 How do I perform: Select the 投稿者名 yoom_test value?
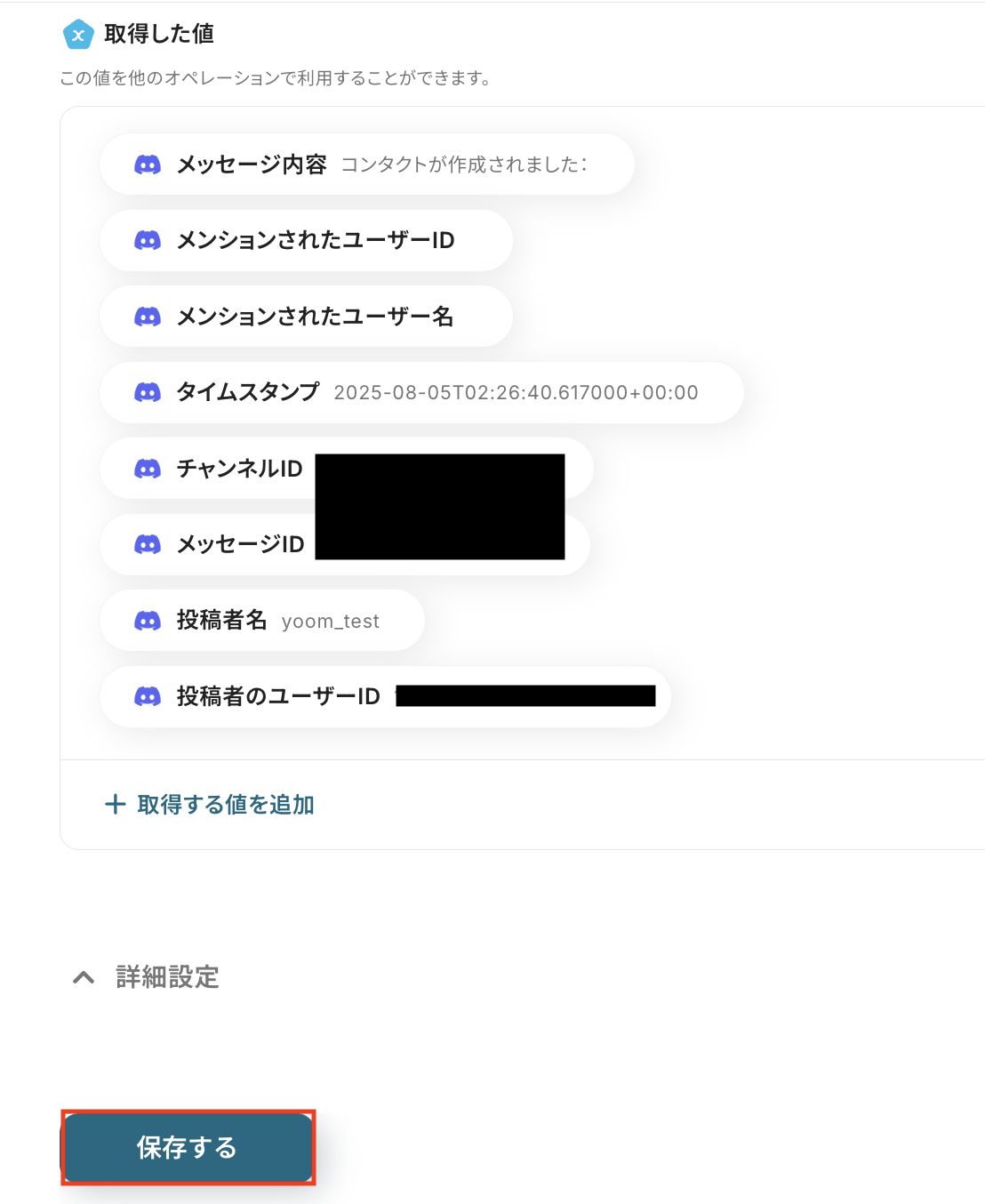pyautogui.click(x=330, y=622)
